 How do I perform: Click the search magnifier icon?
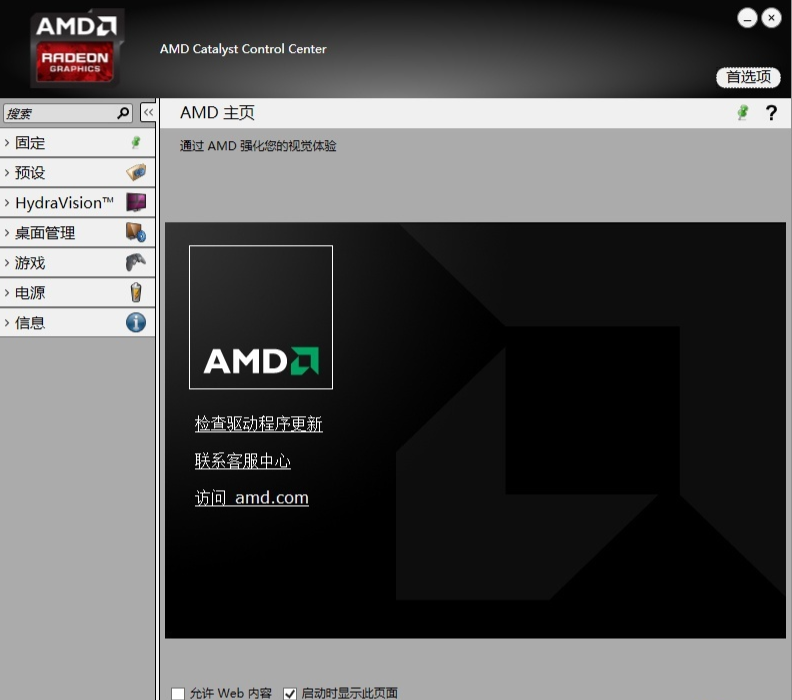point(123,113)
